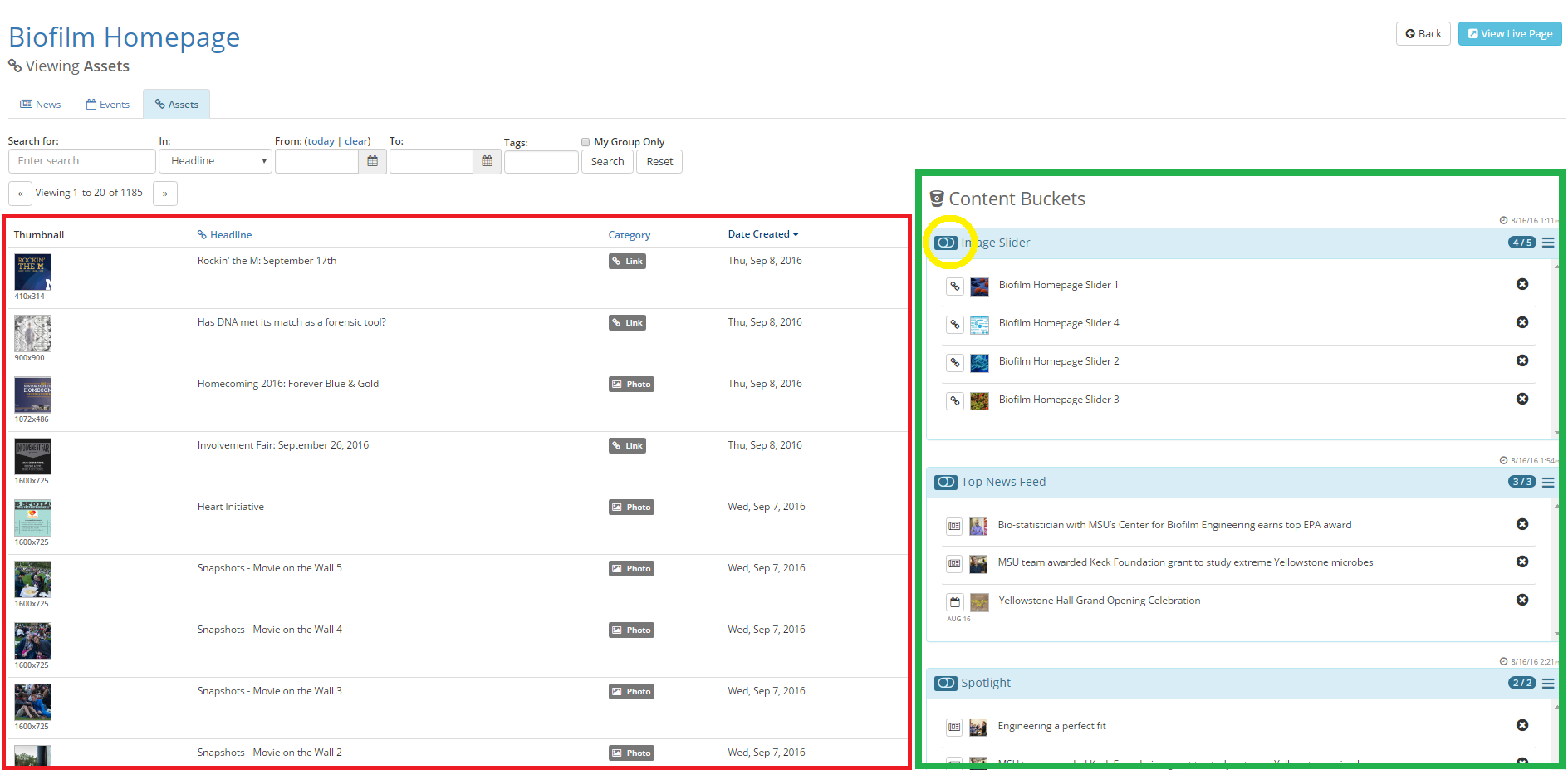Viewport: 1568px width, 770px height.
Task: Remove Biofilm Homepage Slider 3 from bucket
Action: tap(1521, 399)
